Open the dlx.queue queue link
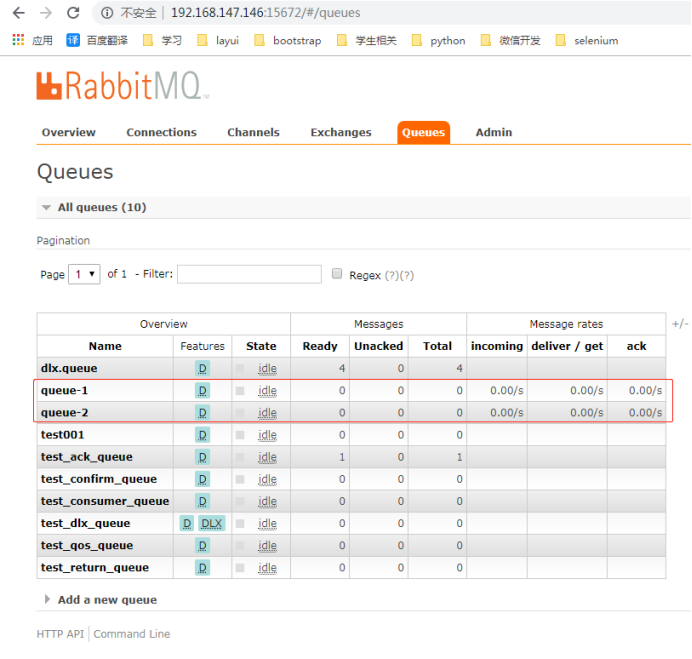This screenshot has height=659, width=692. click(69, 369)
